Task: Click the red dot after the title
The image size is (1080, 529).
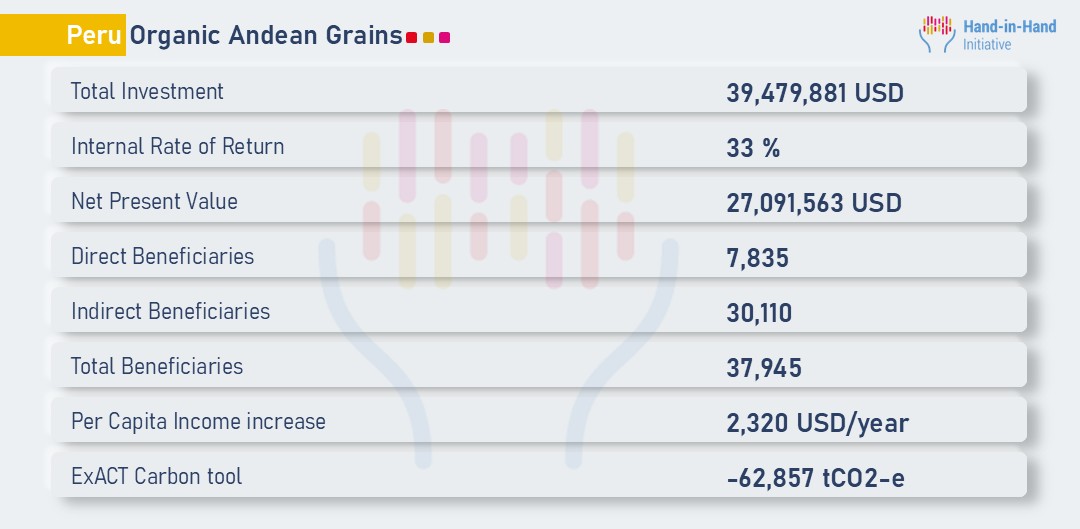Action: (412, 38)
